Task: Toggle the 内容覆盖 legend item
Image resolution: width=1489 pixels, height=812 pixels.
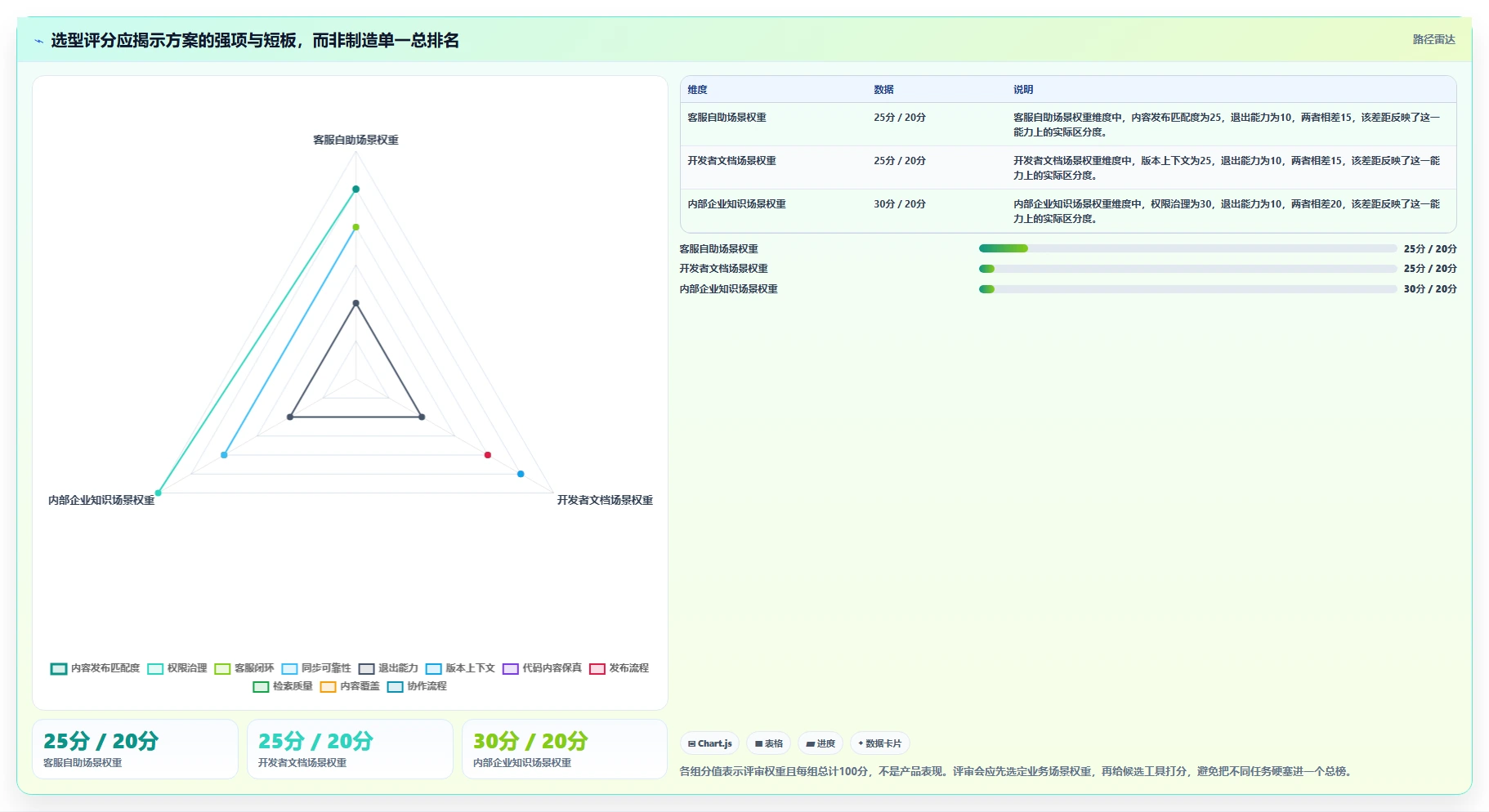Action: click(350, 686)
